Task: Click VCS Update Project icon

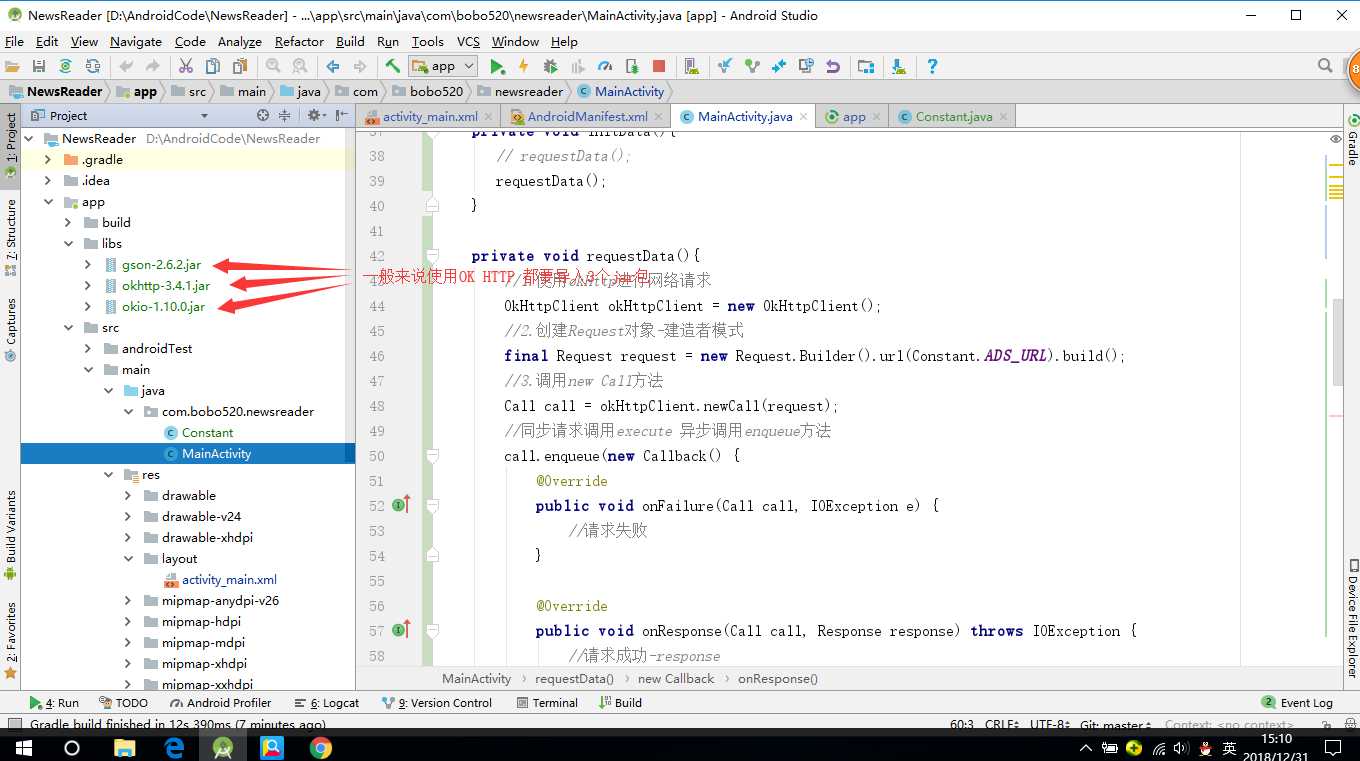Action: click(x=725, y=66)
